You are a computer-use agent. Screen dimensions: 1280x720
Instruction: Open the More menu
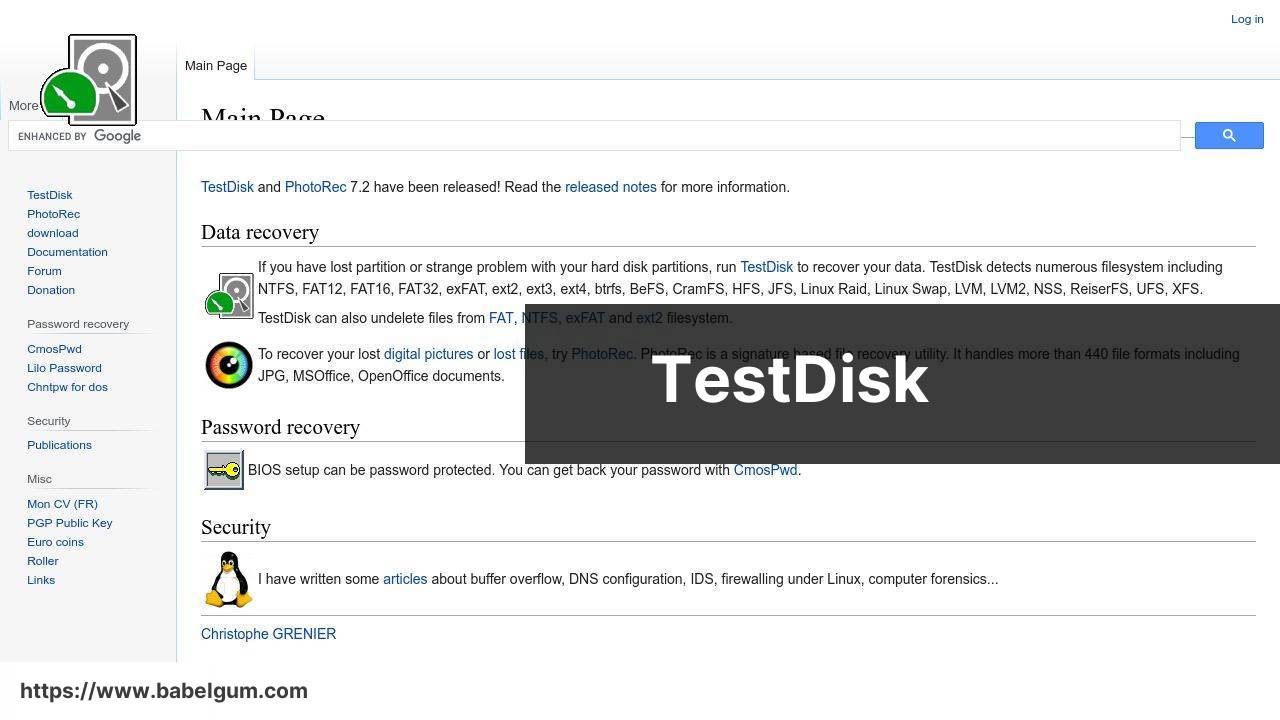pyautogui.click(x=24, y=106)
